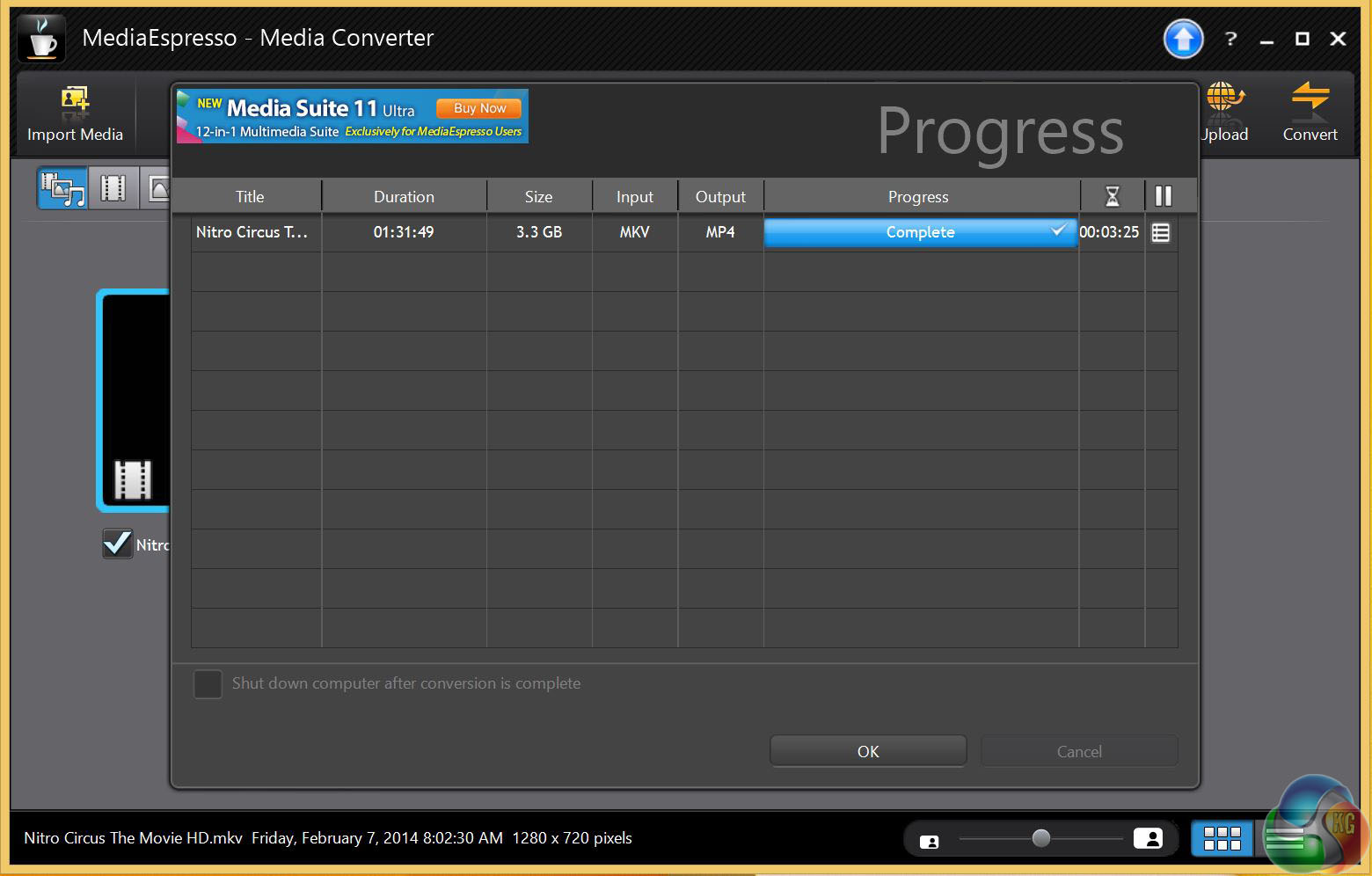Click the hourglass elapsed time column icon

[x=1113, y=196]
